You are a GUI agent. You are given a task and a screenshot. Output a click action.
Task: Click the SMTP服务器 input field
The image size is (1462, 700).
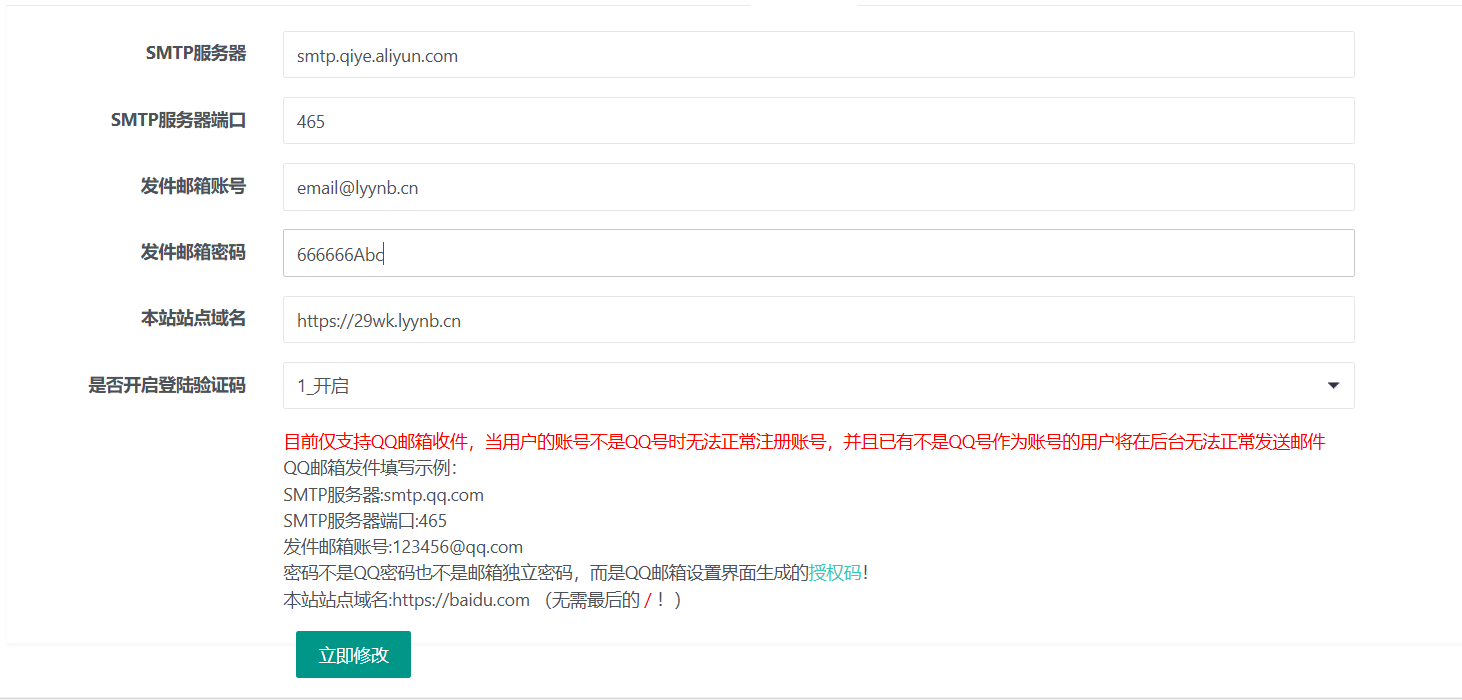[x=818, y=55]
